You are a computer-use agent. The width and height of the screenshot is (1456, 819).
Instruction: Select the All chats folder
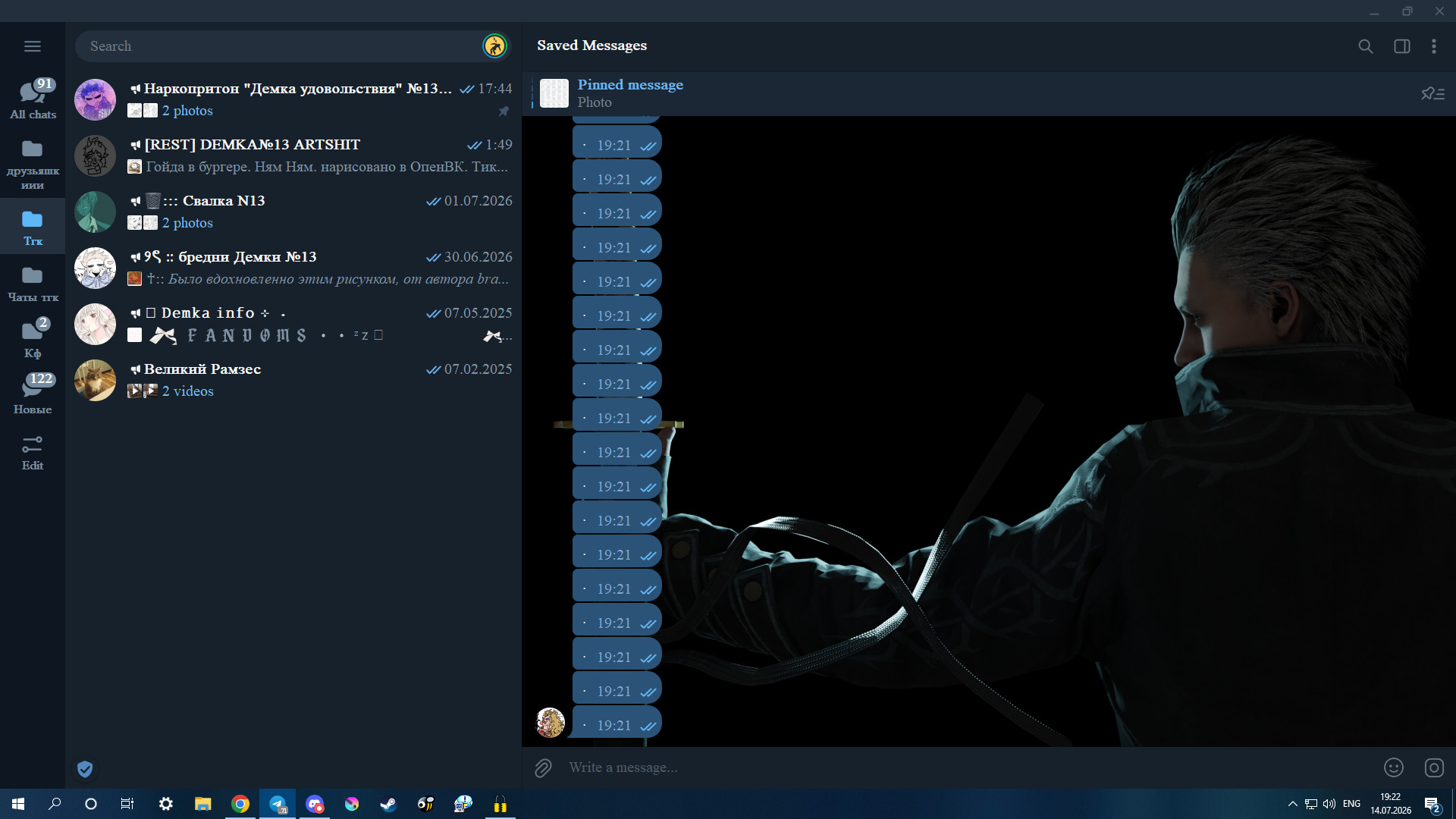coord(33,99)
